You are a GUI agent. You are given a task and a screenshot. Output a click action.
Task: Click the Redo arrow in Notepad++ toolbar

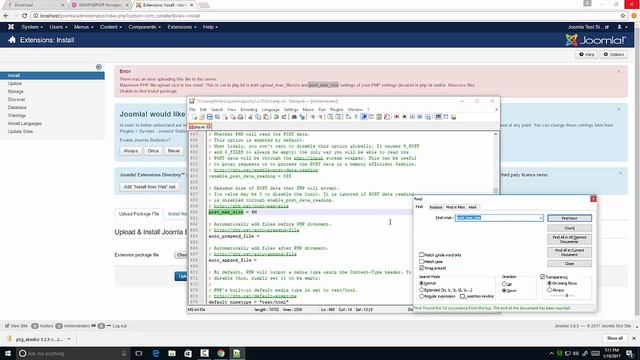tap(284, 117)
